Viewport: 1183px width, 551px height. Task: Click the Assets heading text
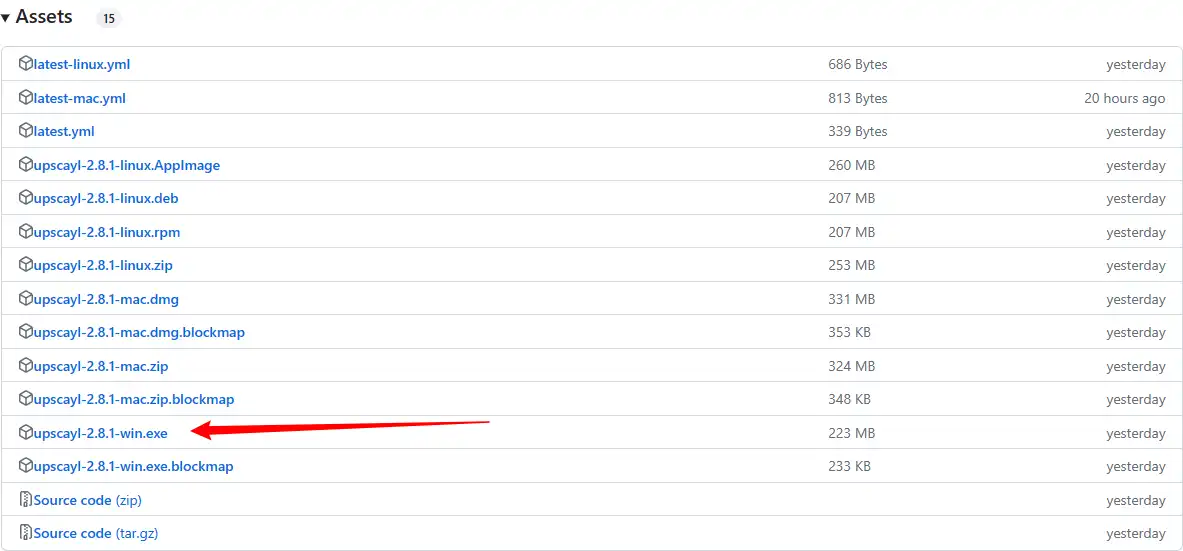(44, 17)
